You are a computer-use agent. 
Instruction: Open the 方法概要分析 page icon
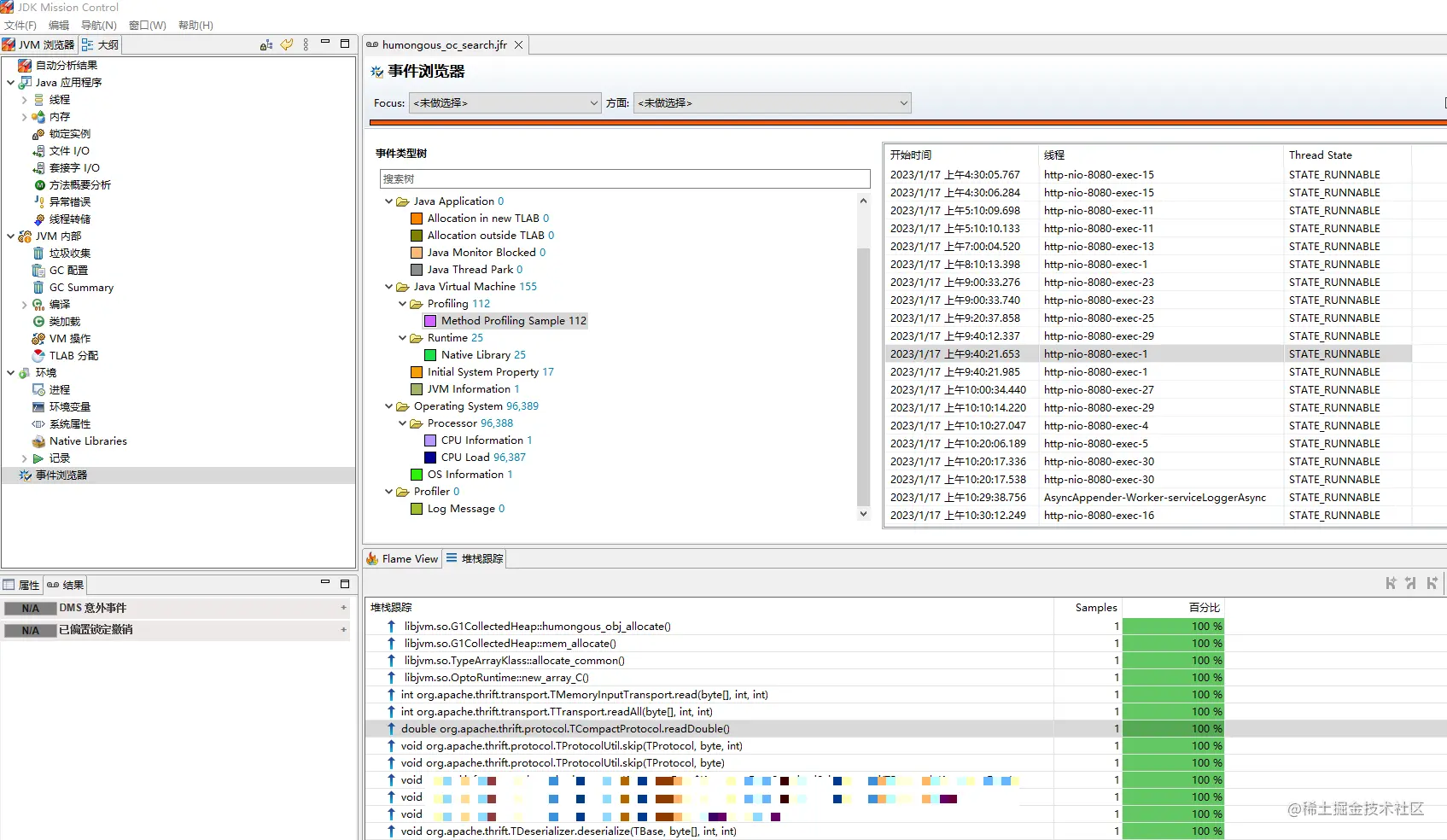tap(38, 185)
